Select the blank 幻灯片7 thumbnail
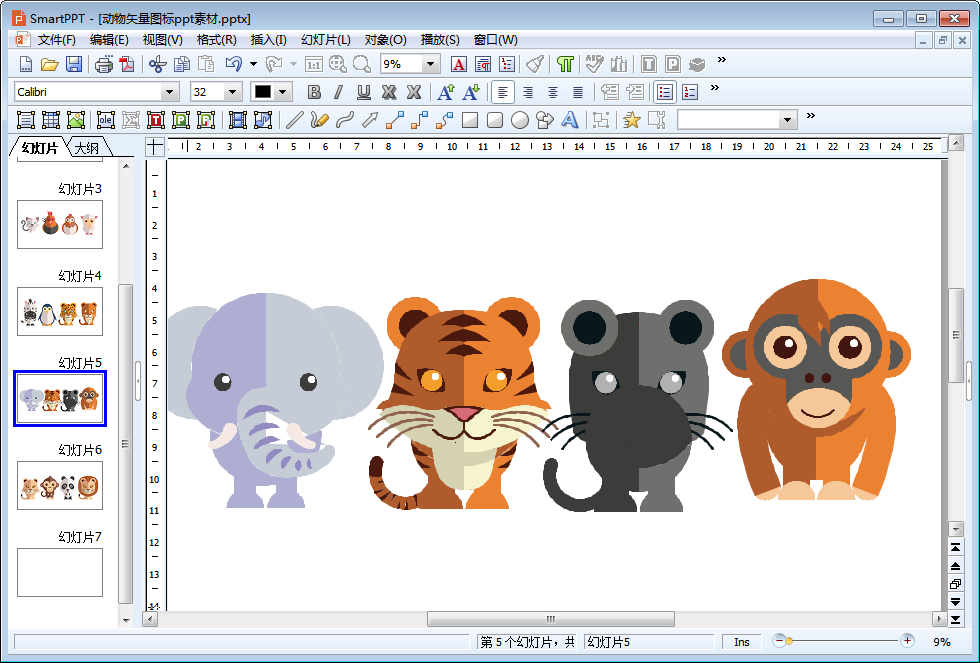The width and height of the screenshot is (980, 663). tap(60, 572)
